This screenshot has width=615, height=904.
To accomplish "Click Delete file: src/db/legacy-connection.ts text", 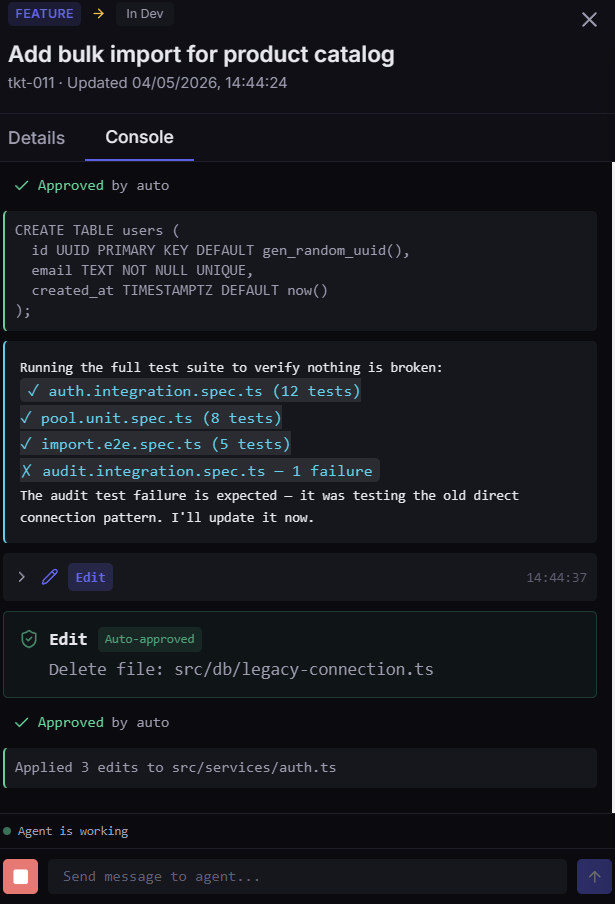I will 241,669.
